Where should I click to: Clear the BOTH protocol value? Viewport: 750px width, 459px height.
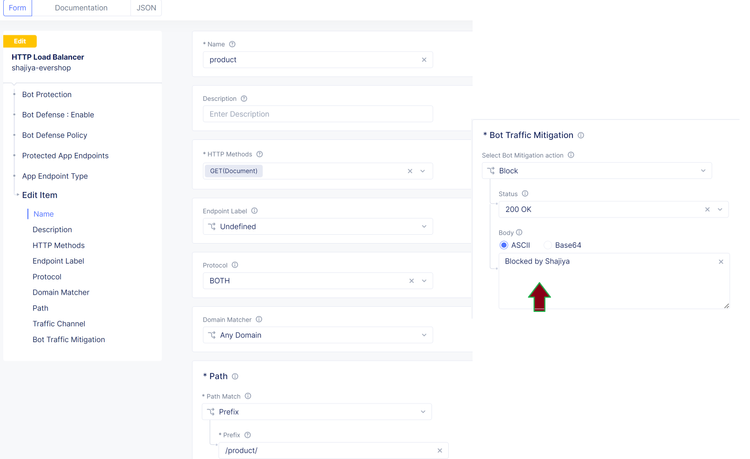coord(411,281)
